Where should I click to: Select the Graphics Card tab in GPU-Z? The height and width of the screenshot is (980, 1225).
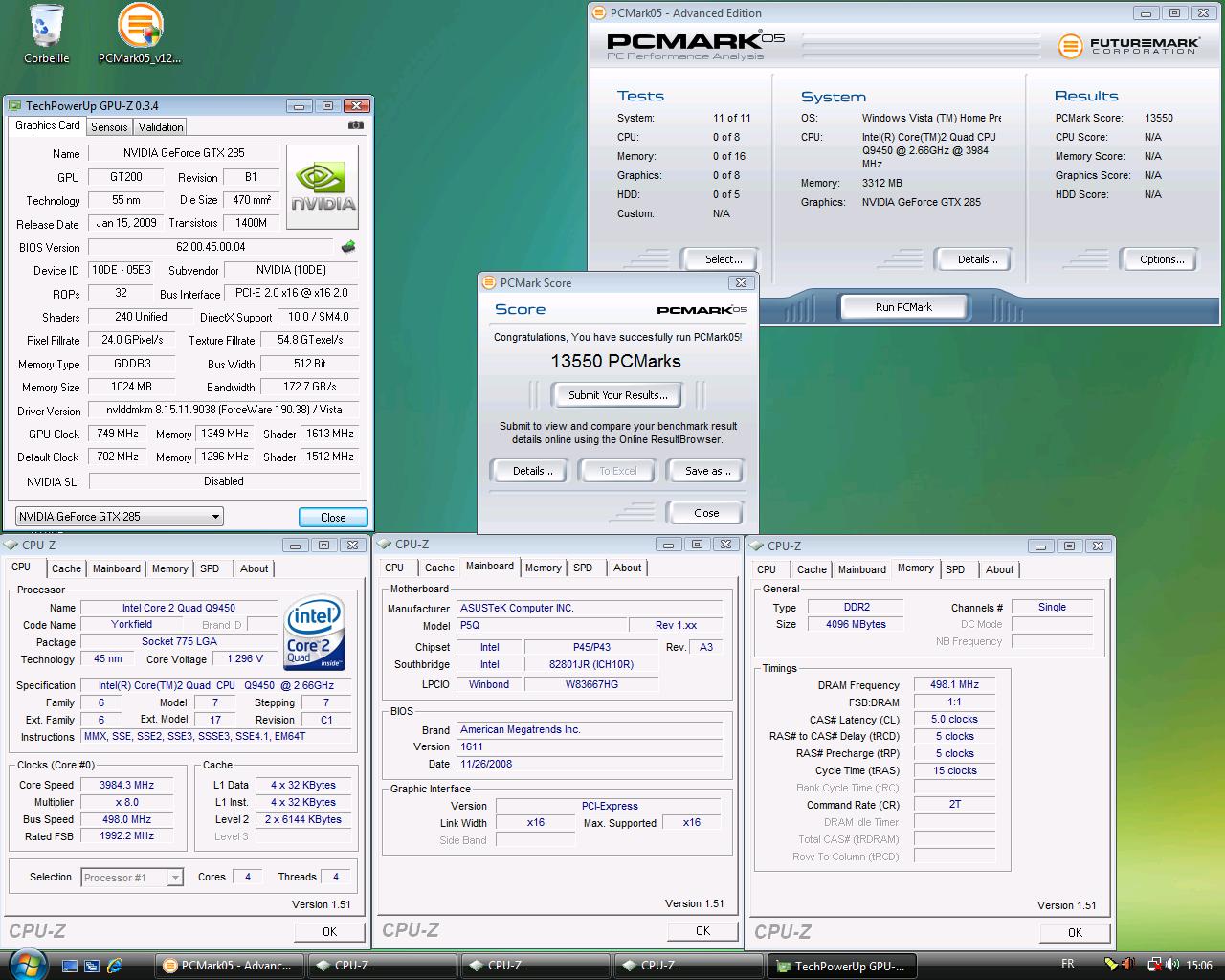coord(48,125)
